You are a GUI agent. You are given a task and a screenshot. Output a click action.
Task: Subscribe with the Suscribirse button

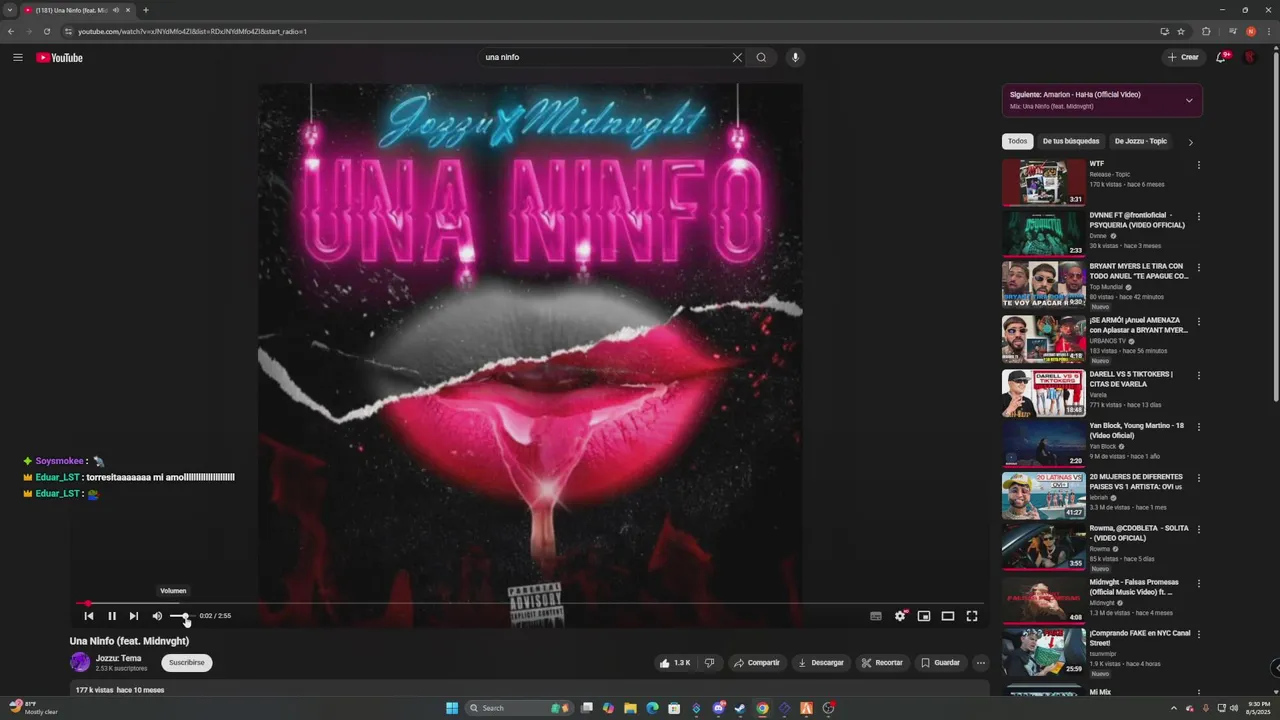(x=187, y=663)
